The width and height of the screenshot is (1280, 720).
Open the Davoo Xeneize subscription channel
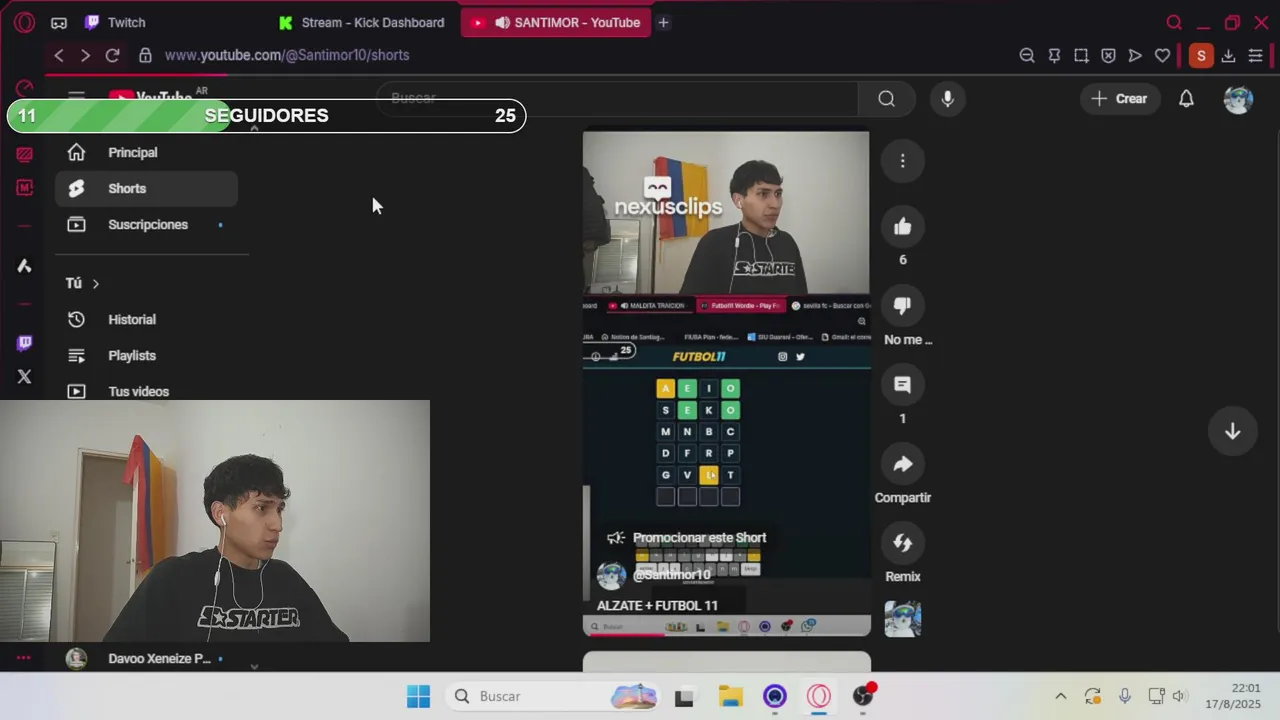click(146, 658)
